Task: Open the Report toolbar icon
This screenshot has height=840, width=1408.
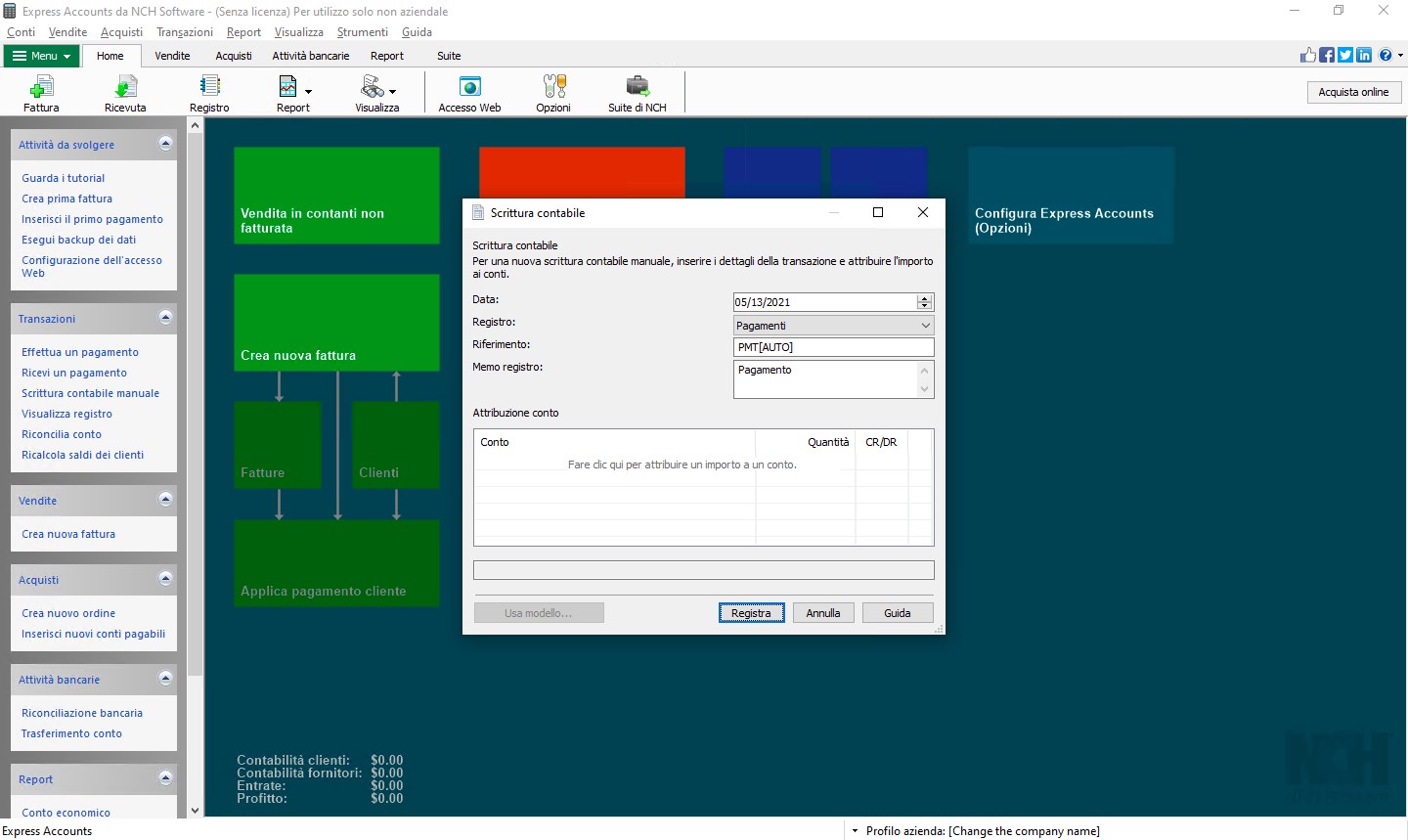Action: click(293, 94)
